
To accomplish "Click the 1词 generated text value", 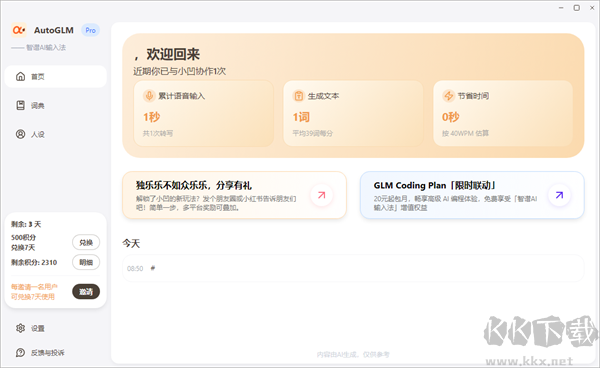I will 301,117.
